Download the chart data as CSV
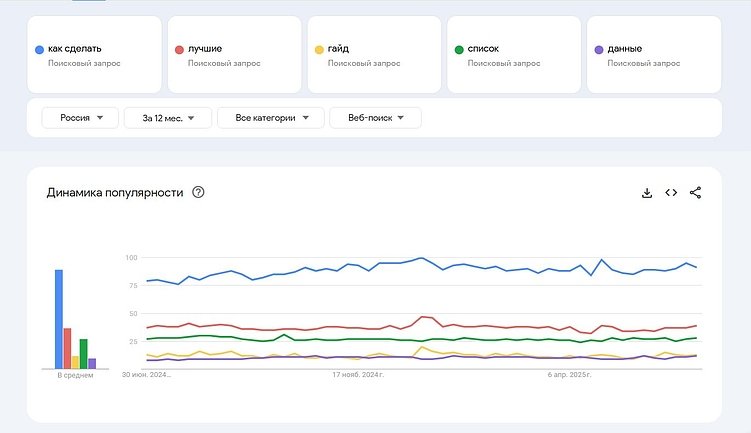 [647, 193]
